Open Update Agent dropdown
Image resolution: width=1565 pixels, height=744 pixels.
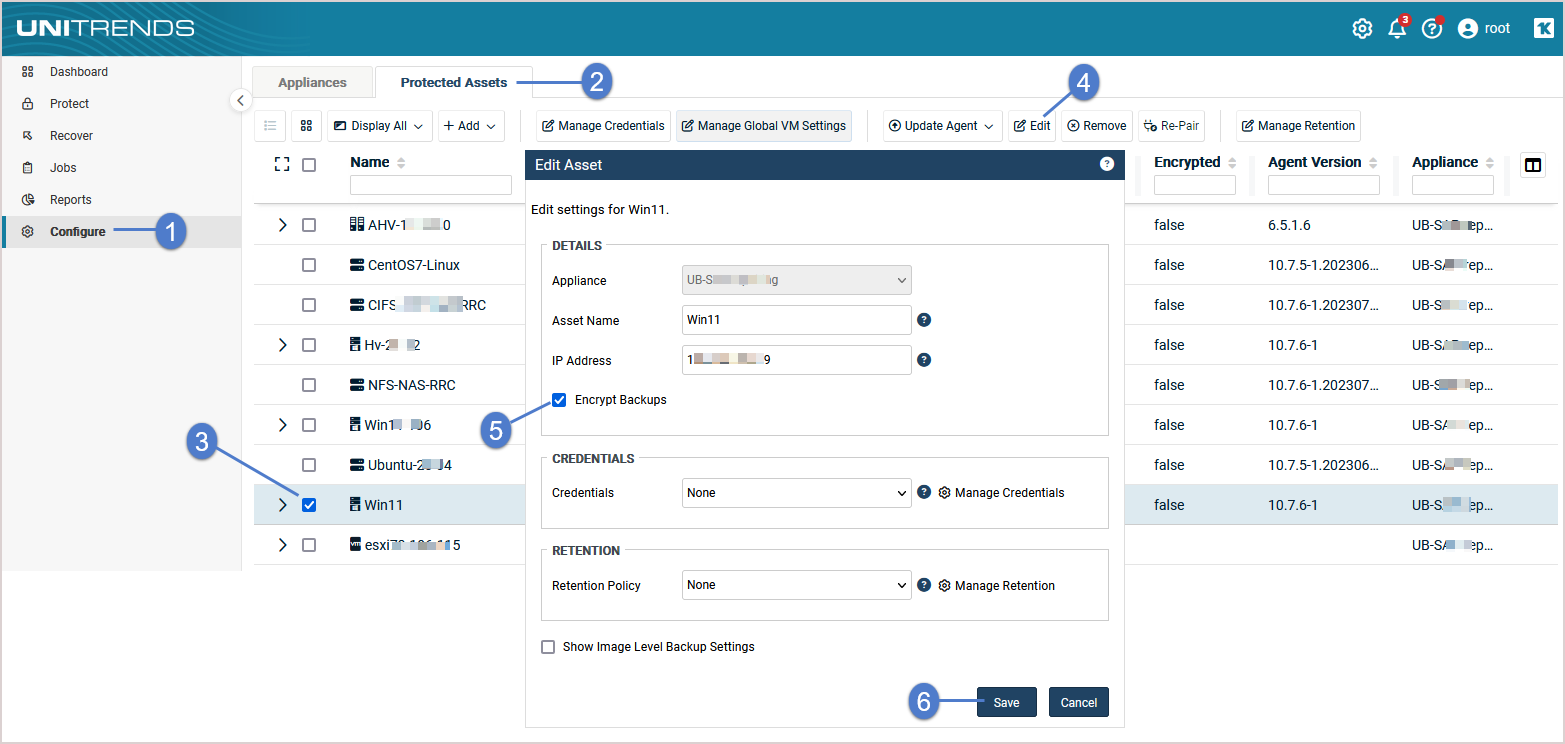pyautogui.click(x=942, y=126)
